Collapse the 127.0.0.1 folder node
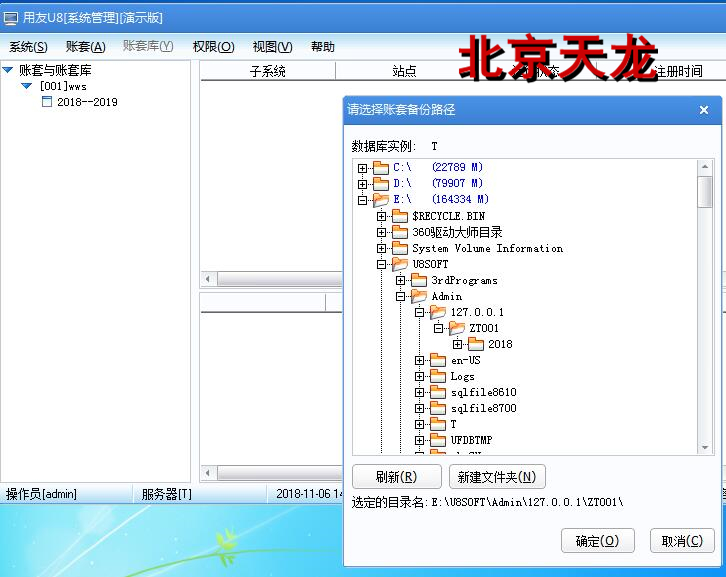The height and width of the screenshot is (577, 726). pyautogui.click(x=419, y=313)
